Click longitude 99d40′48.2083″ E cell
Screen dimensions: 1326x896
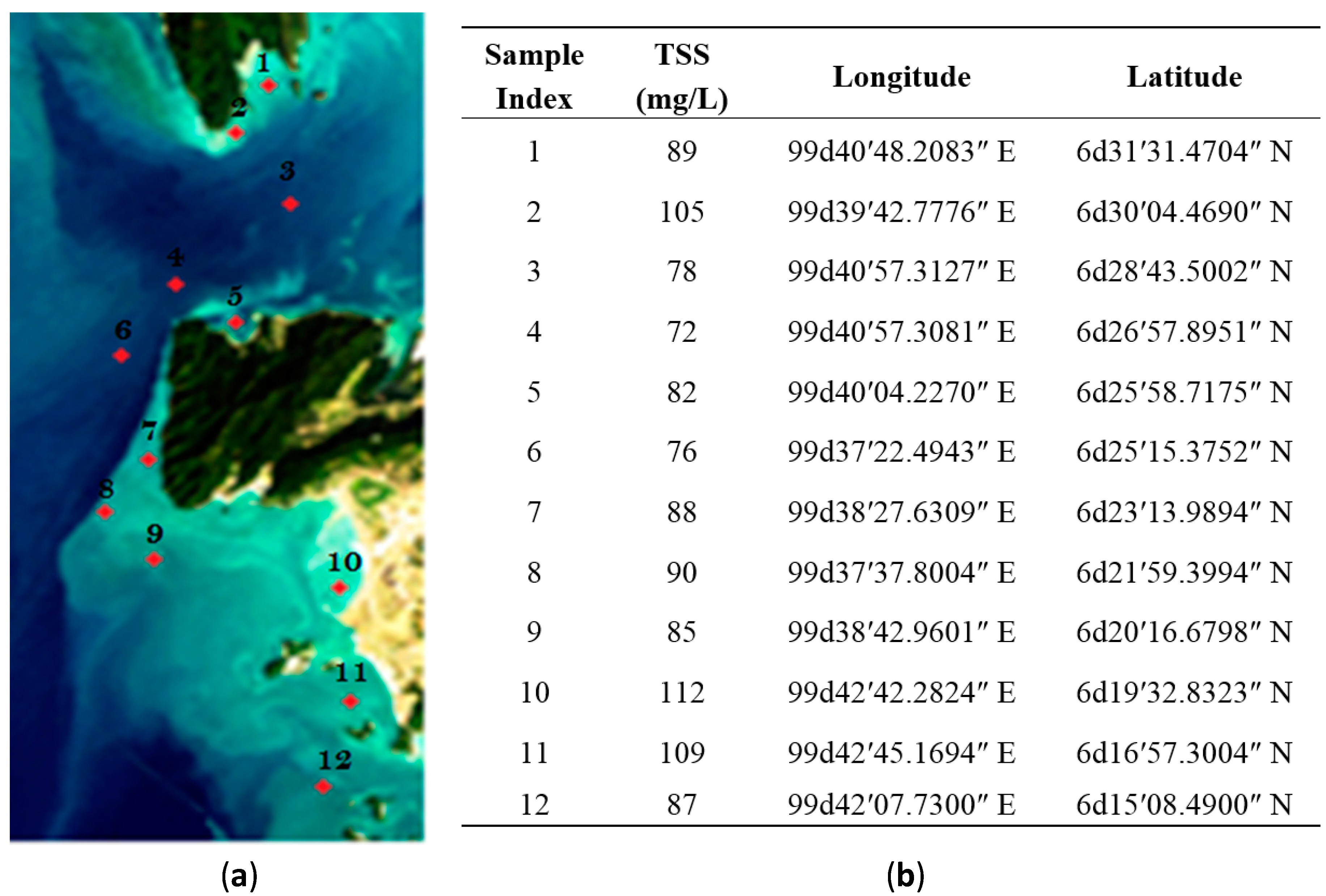click(x=901, y=152)
